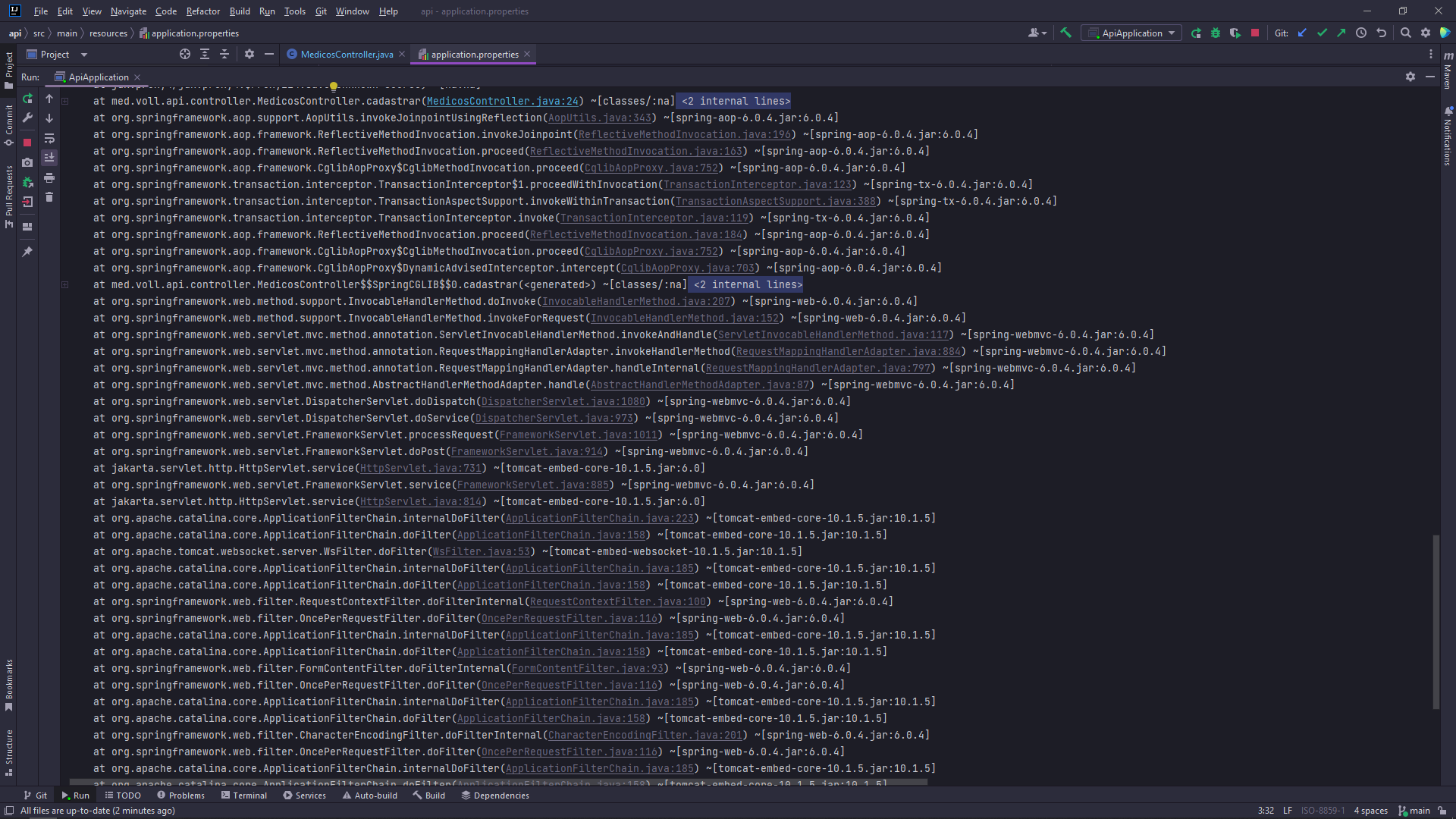Screen dimensions: 1456x819
Task: Open CharacterEncodingFilter.java:201 link
Action: [645, 735]
